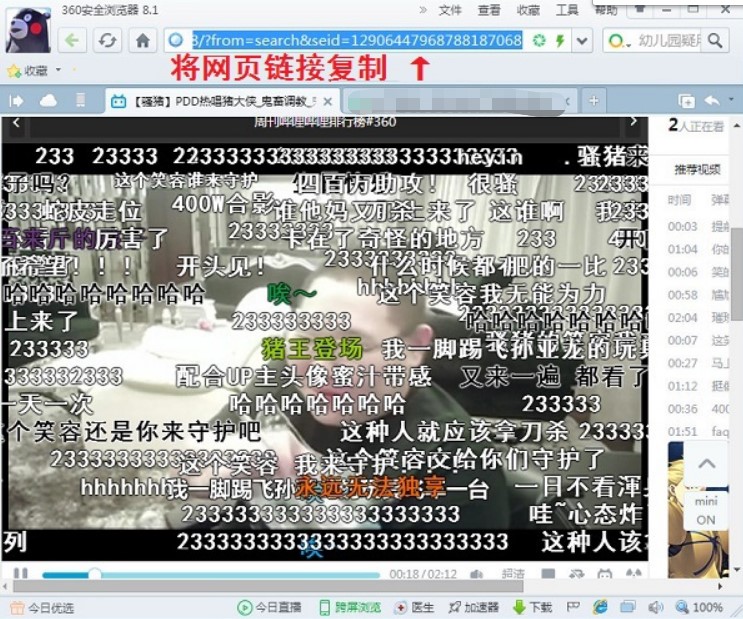Expand the closed-tabs dropdown arrow
Viewport: 743px width, 619px height.
tap(731, 99)
